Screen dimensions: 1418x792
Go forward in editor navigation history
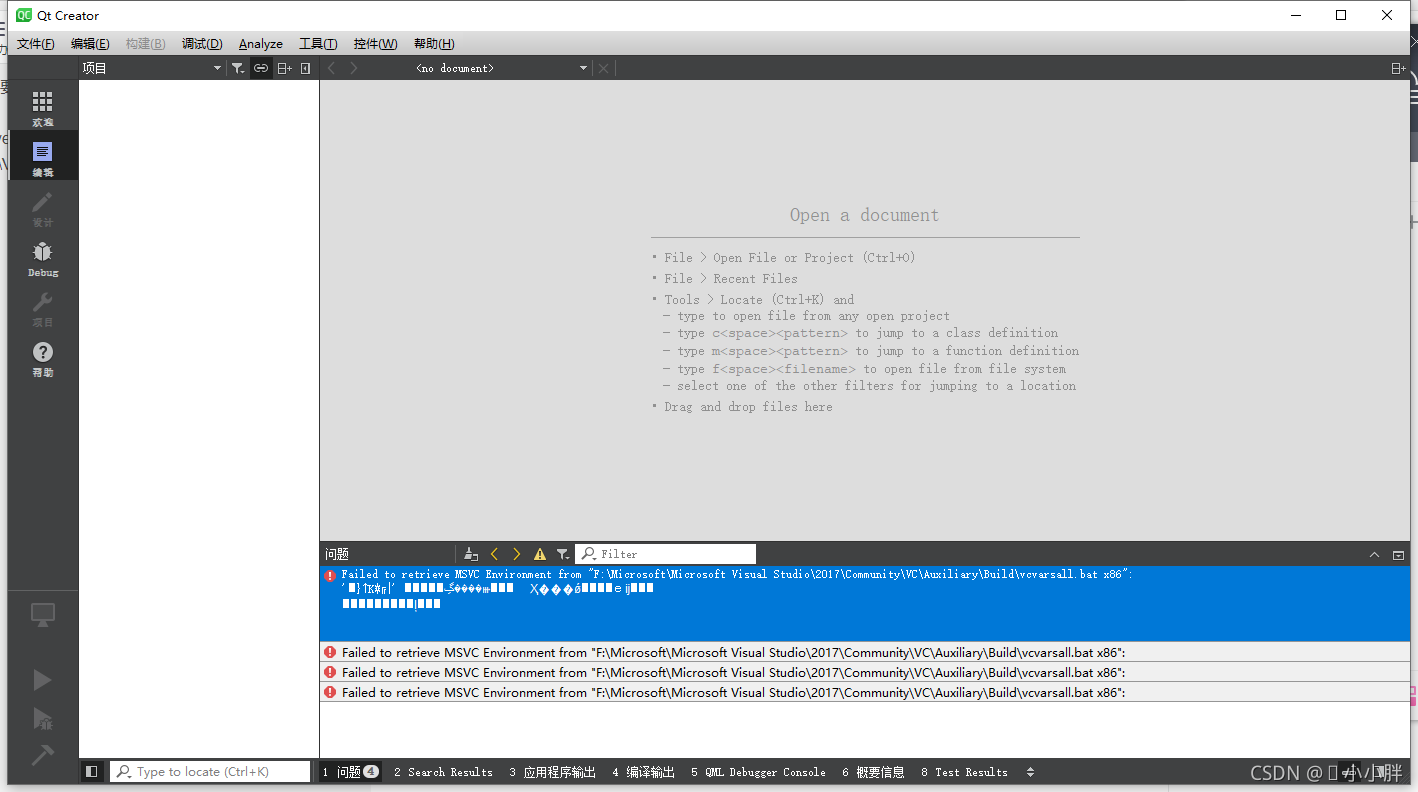tap(353, 68)
